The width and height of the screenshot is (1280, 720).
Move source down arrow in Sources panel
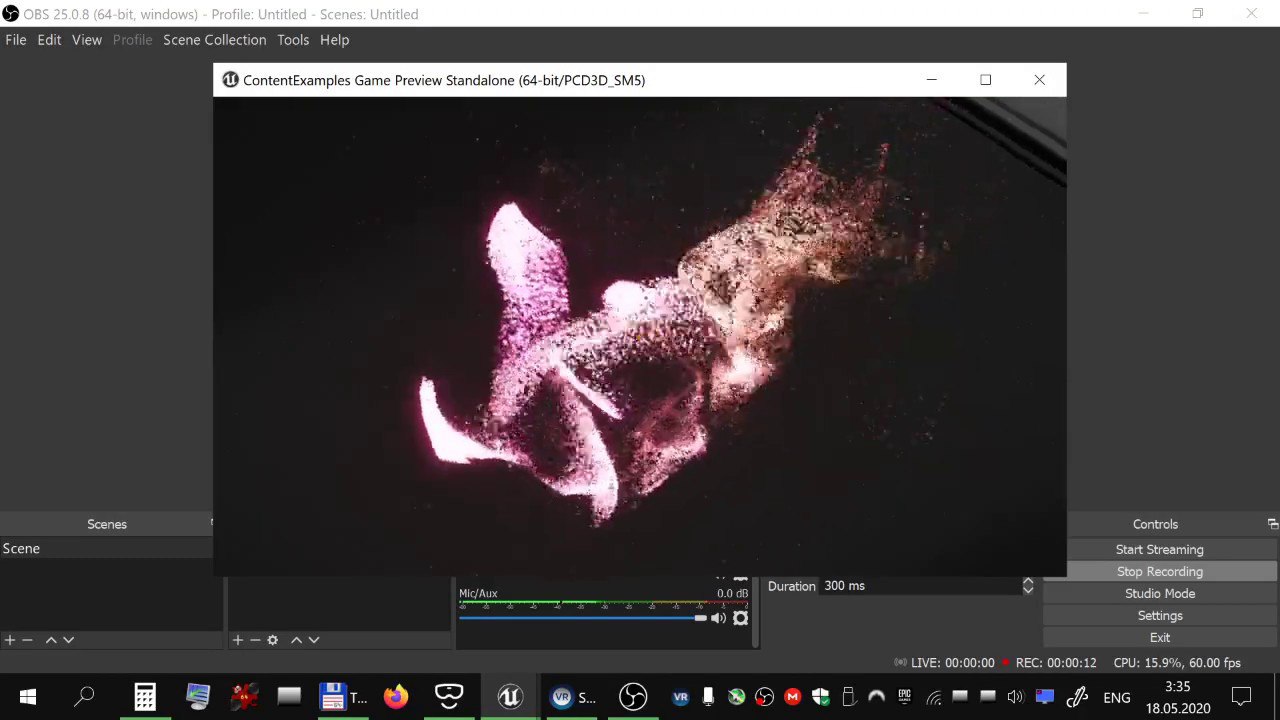313,640
